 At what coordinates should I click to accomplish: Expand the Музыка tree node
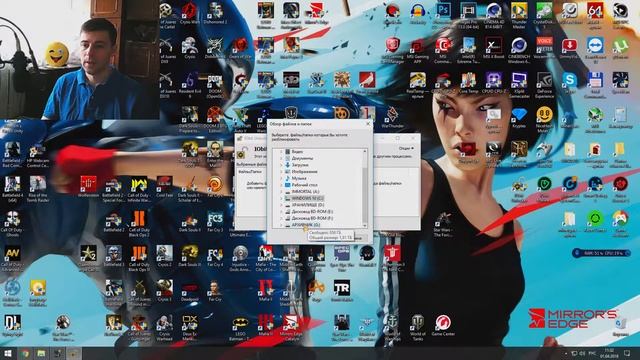(x=281, y=178)
